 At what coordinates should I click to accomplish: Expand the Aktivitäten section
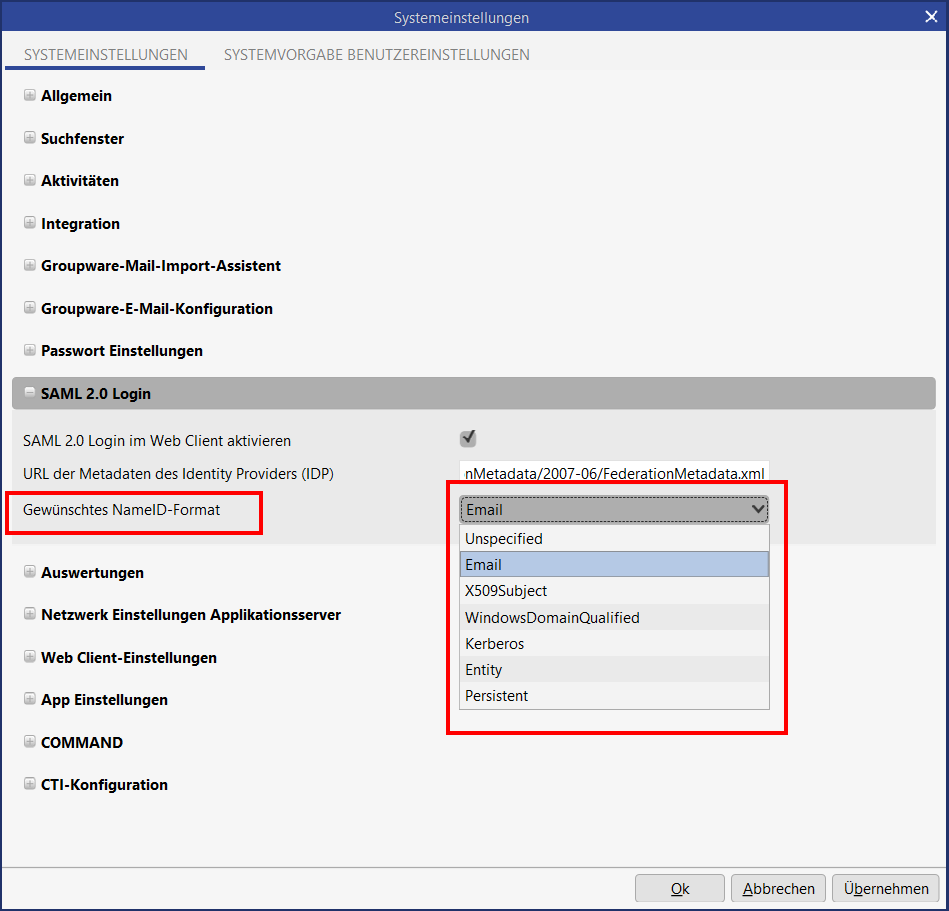click(x=30, y=181)
